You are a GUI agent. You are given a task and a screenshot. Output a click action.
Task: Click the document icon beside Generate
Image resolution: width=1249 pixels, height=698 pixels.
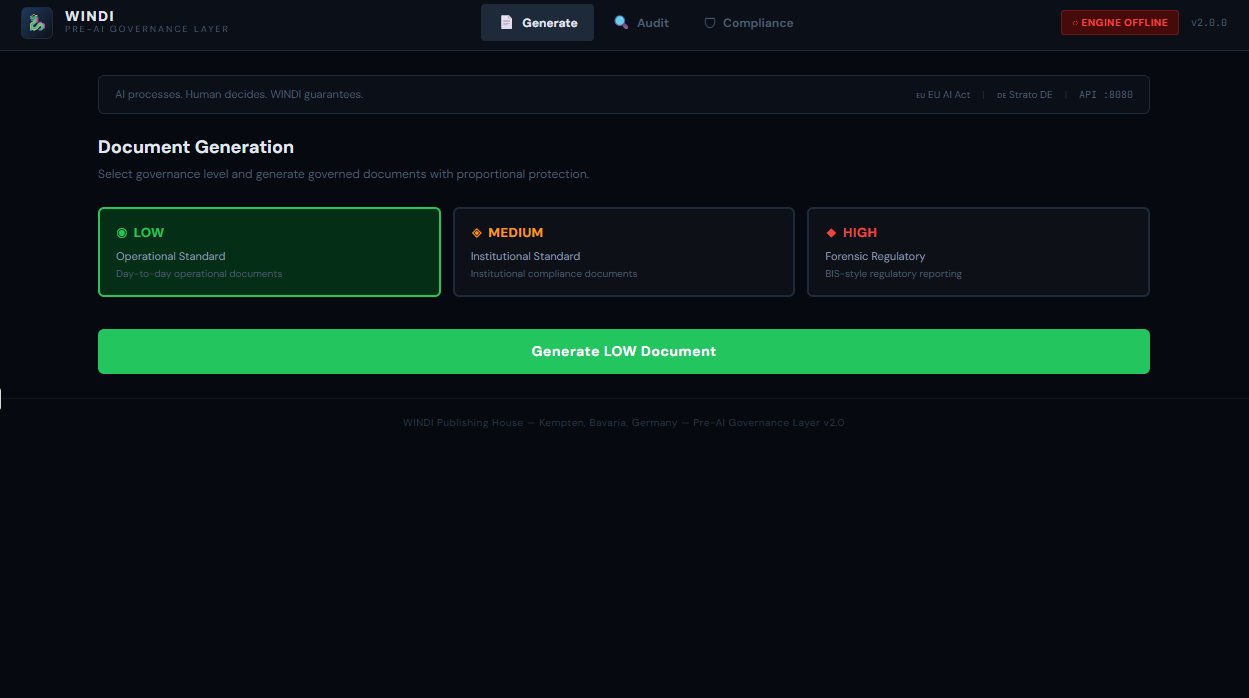(506, 22)
